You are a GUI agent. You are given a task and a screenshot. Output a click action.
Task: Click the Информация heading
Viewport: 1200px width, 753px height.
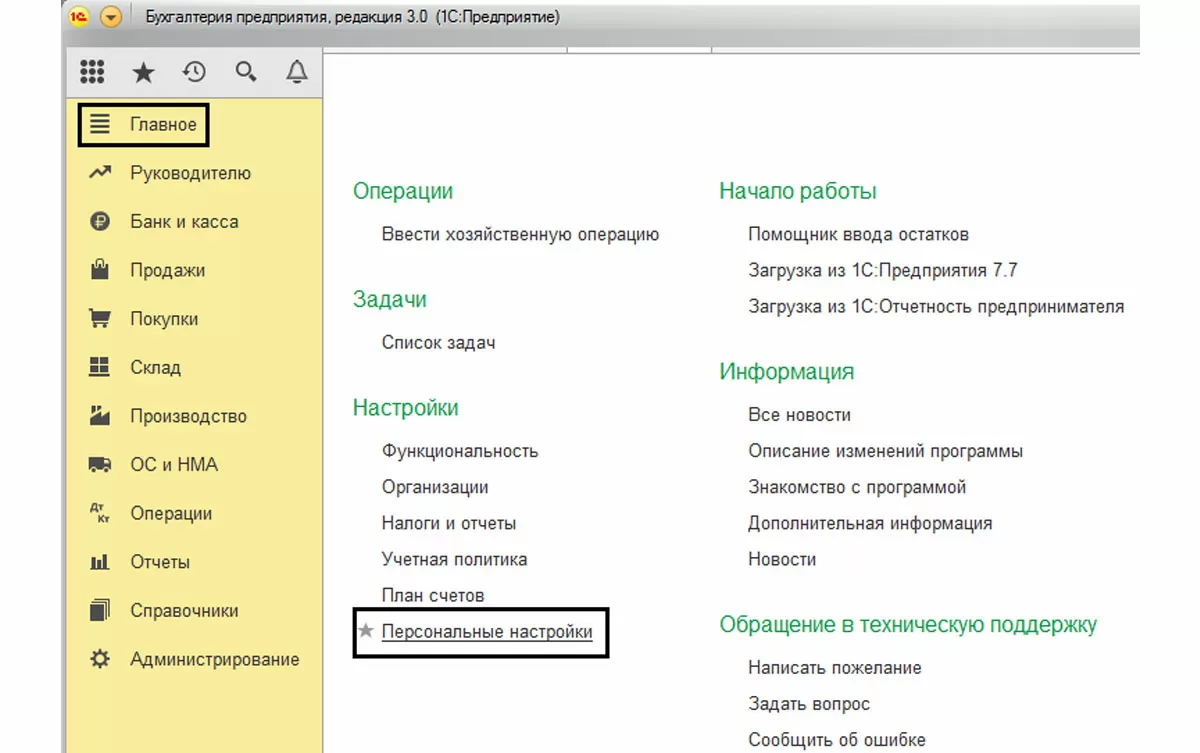[787, 372]
